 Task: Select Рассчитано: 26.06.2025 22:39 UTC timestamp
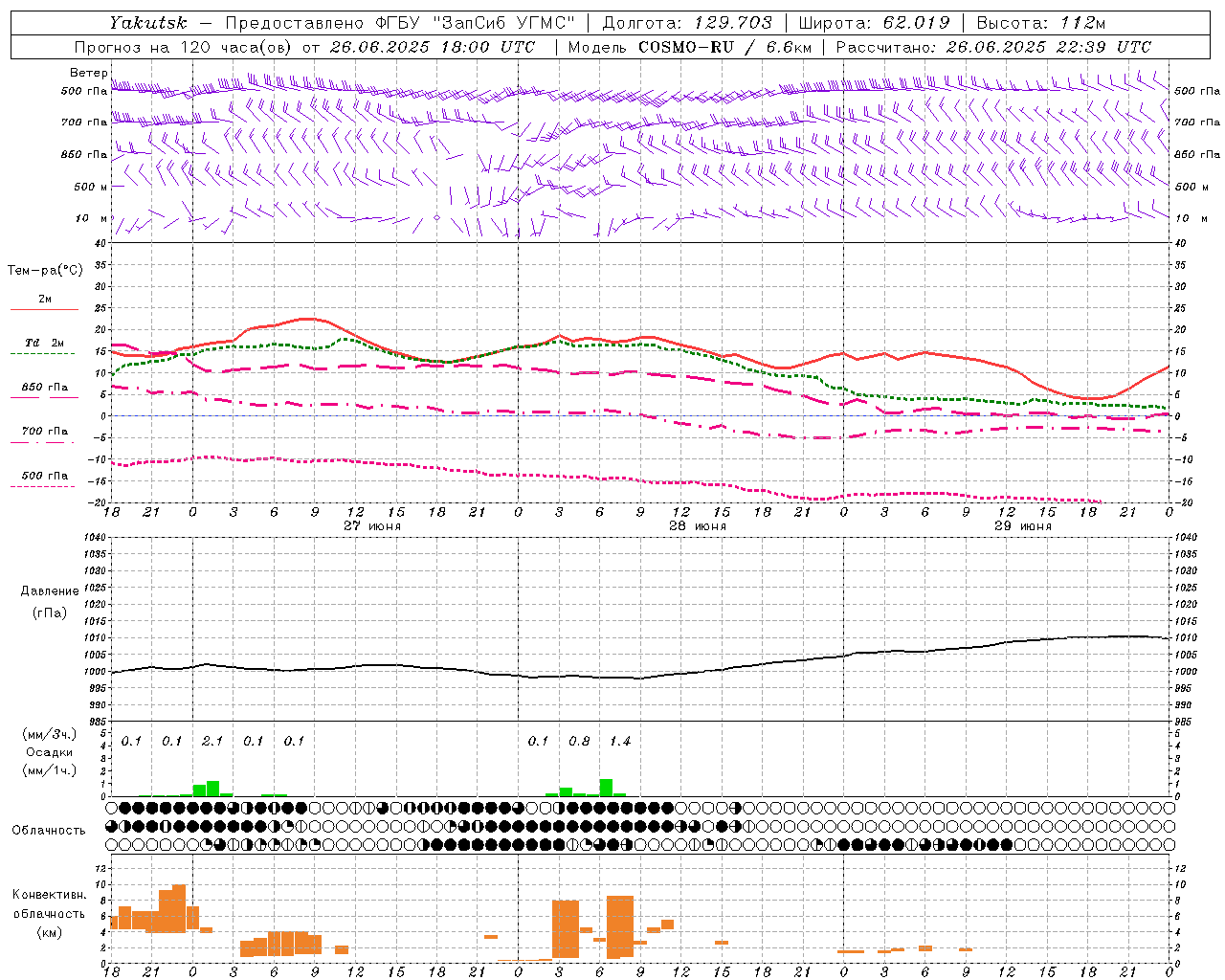pyautogui.click(x=993, y=47)
